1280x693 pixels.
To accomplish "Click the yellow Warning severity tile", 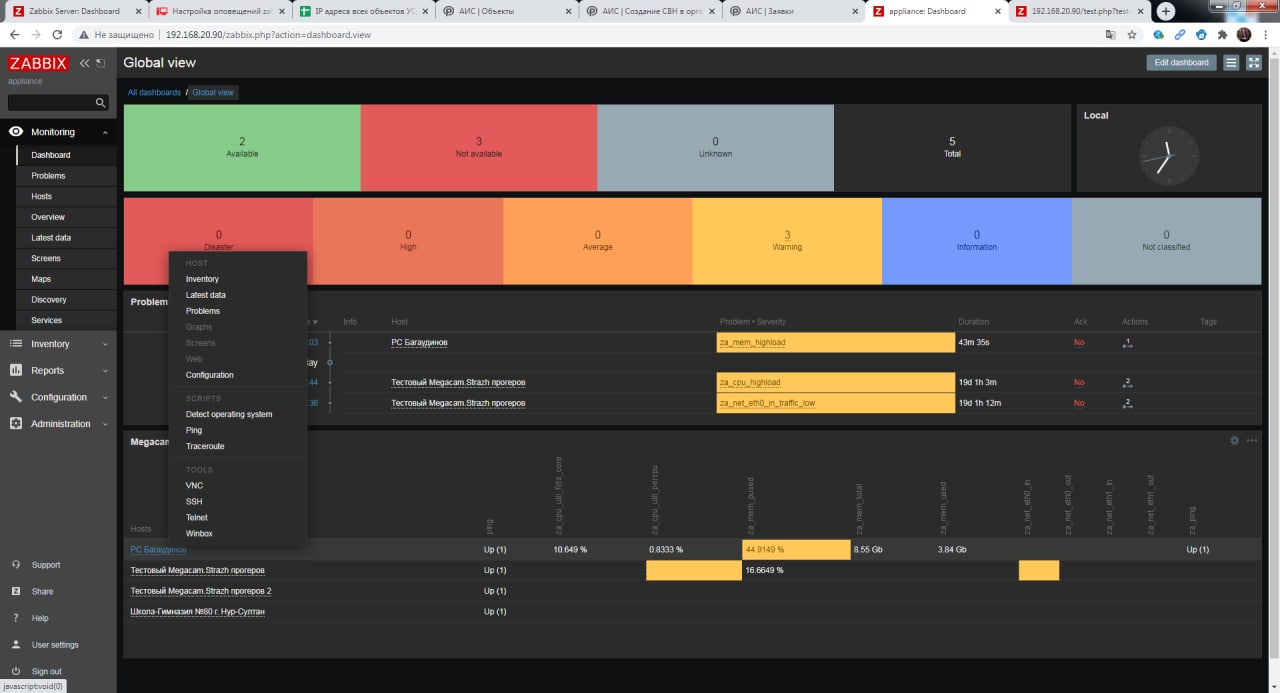I will pyautogui.click(x=787, y=240).
